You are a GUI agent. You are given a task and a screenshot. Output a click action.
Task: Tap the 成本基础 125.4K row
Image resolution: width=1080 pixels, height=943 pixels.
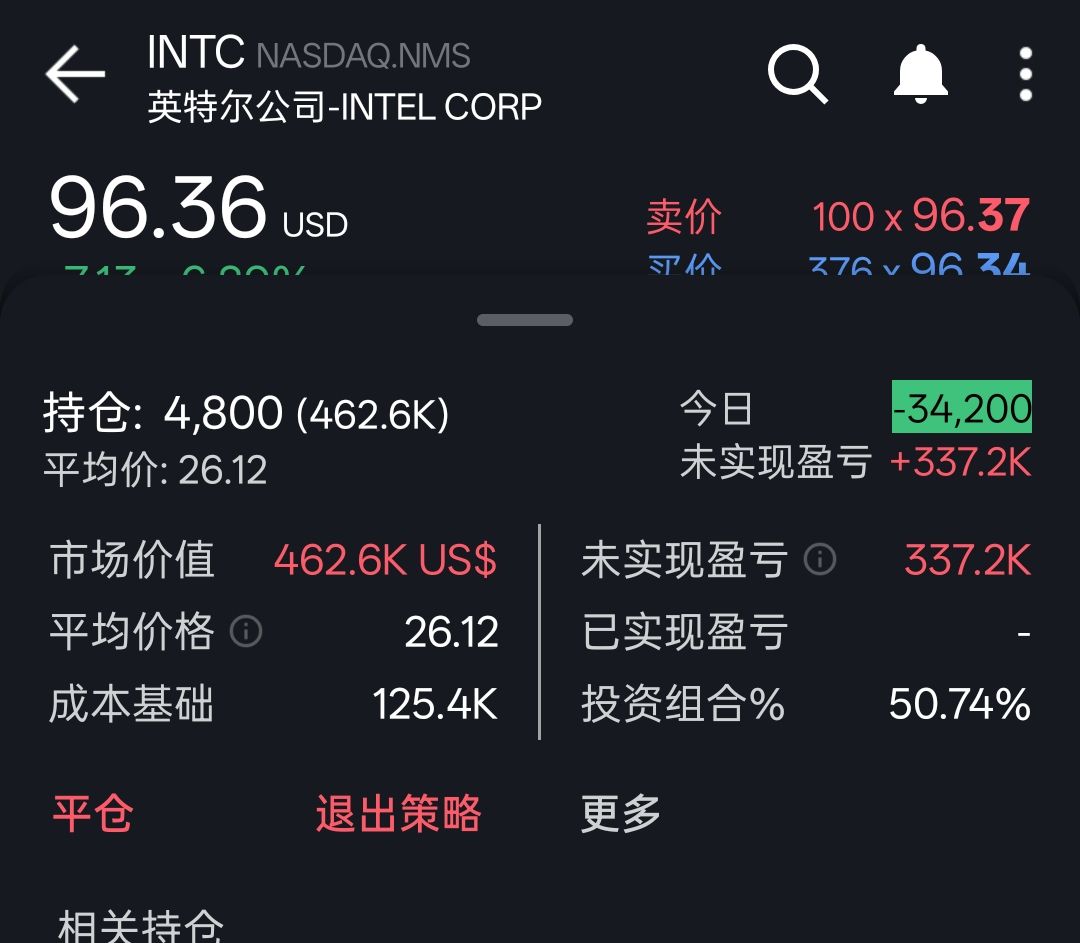[x=273, y=704]
